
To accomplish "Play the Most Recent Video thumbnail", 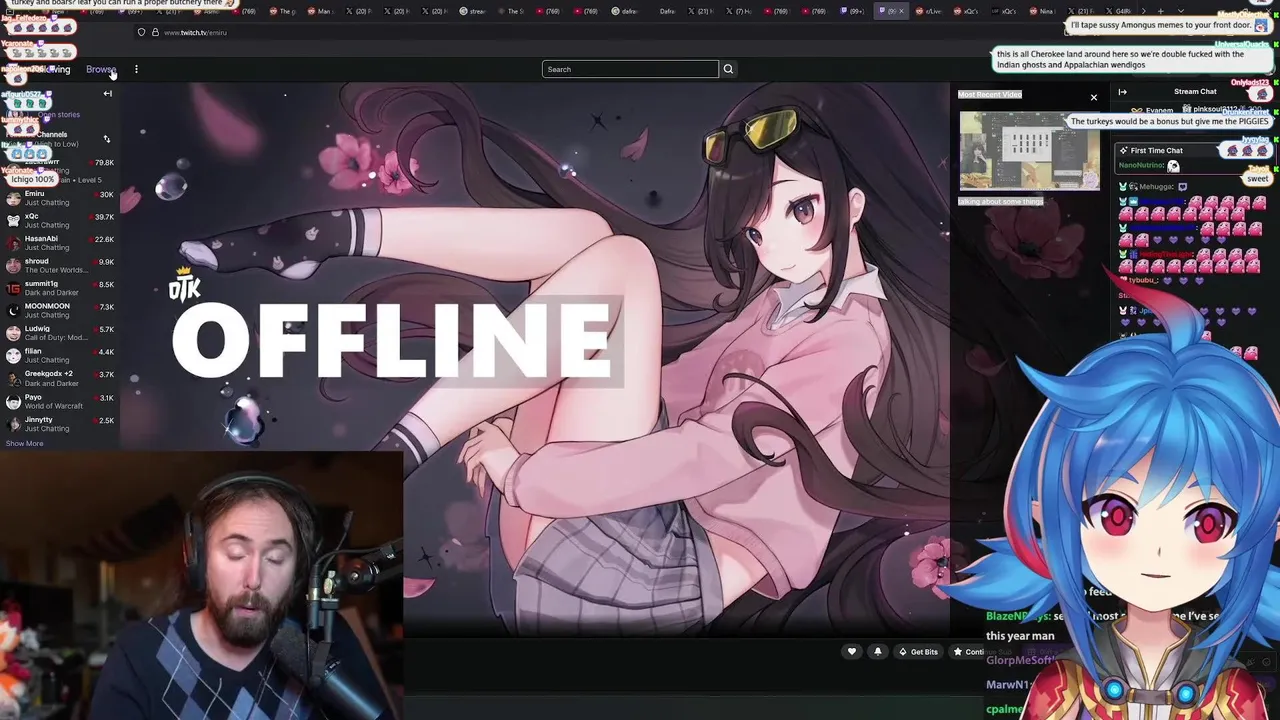I will pyautogui.click(x=1029, y=150).
